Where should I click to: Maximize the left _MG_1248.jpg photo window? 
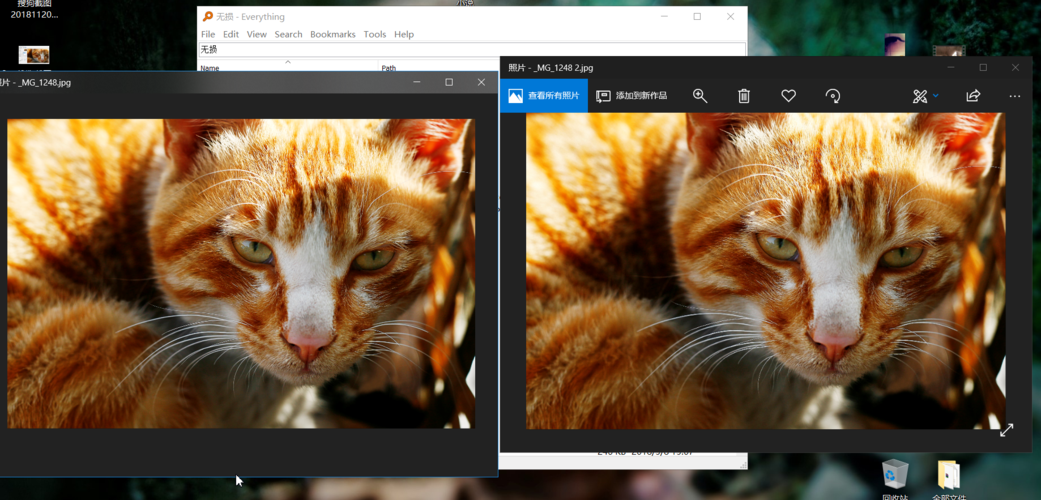click(449, 82)
